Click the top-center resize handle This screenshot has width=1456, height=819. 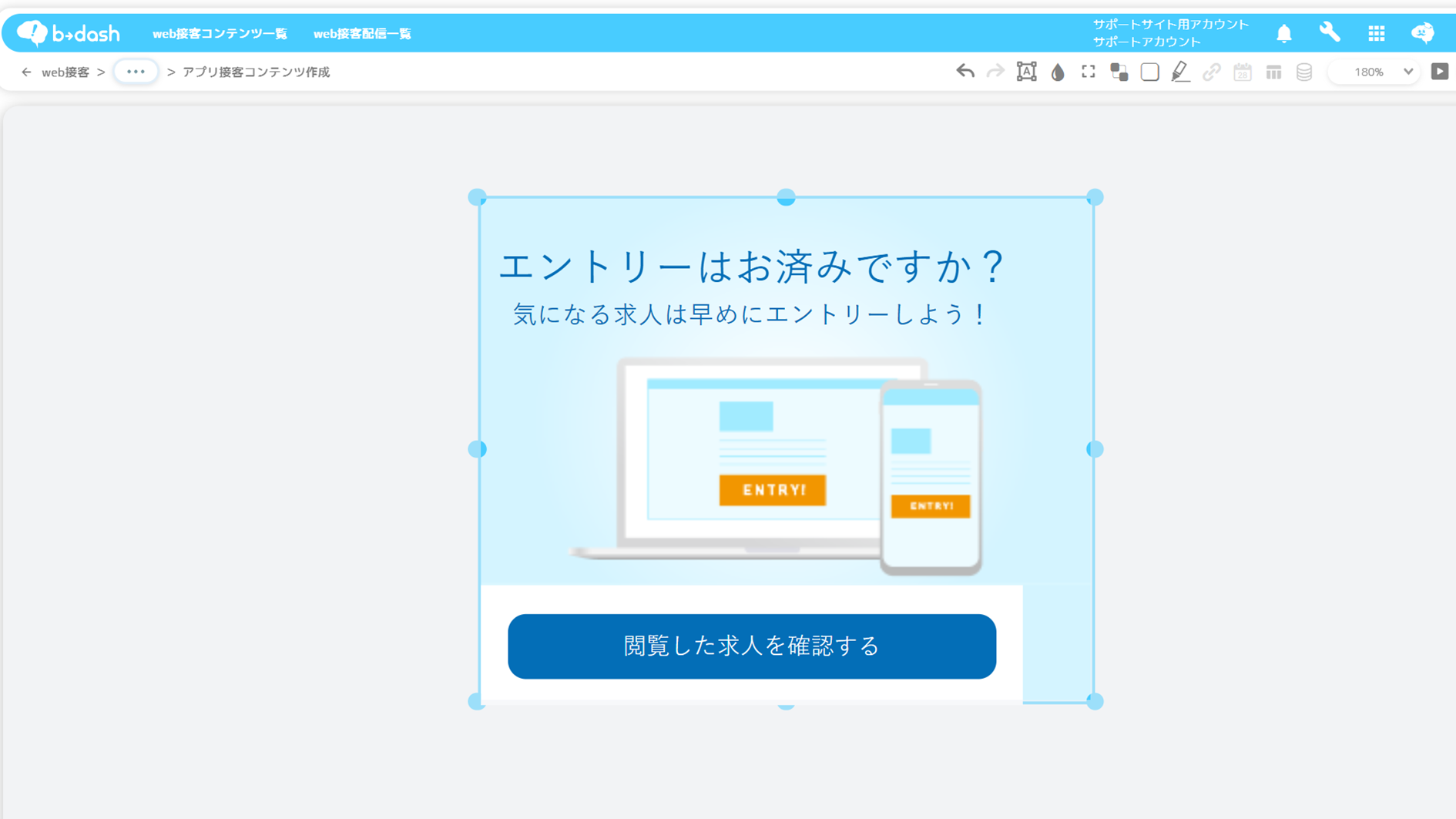[786, 197]
